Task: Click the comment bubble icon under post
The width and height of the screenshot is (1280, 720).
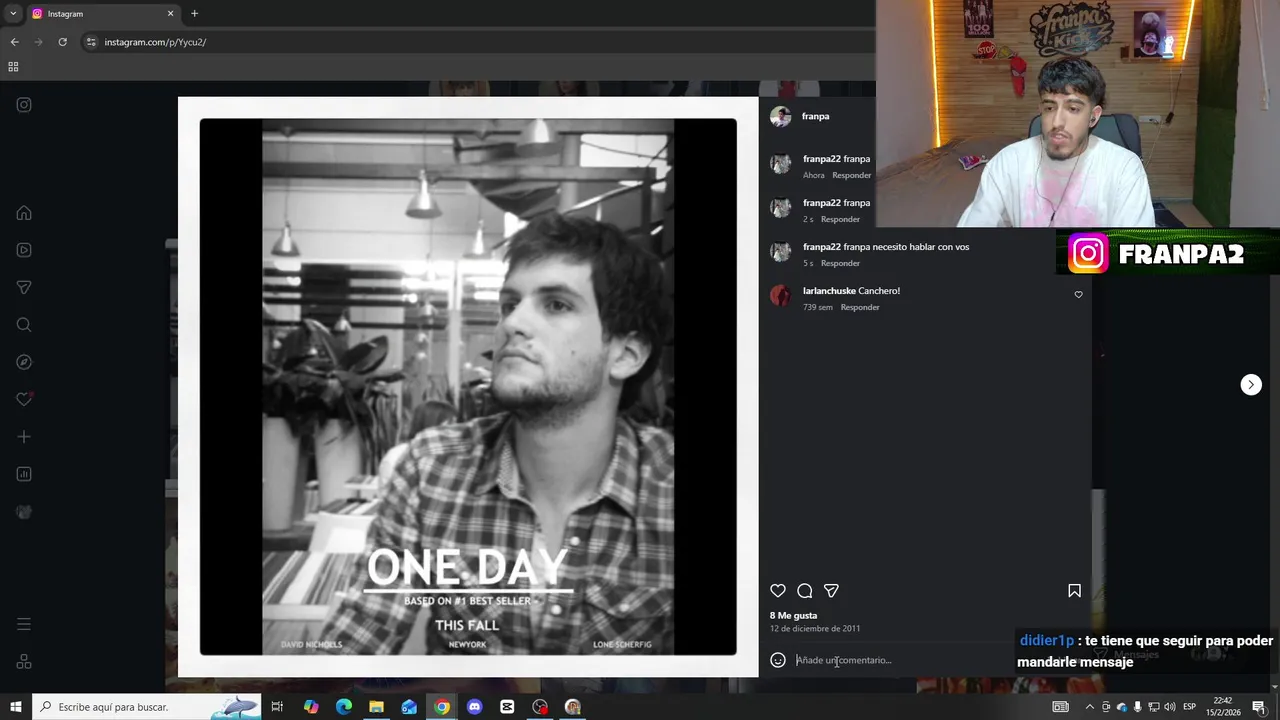Action: tap(805, 591)
